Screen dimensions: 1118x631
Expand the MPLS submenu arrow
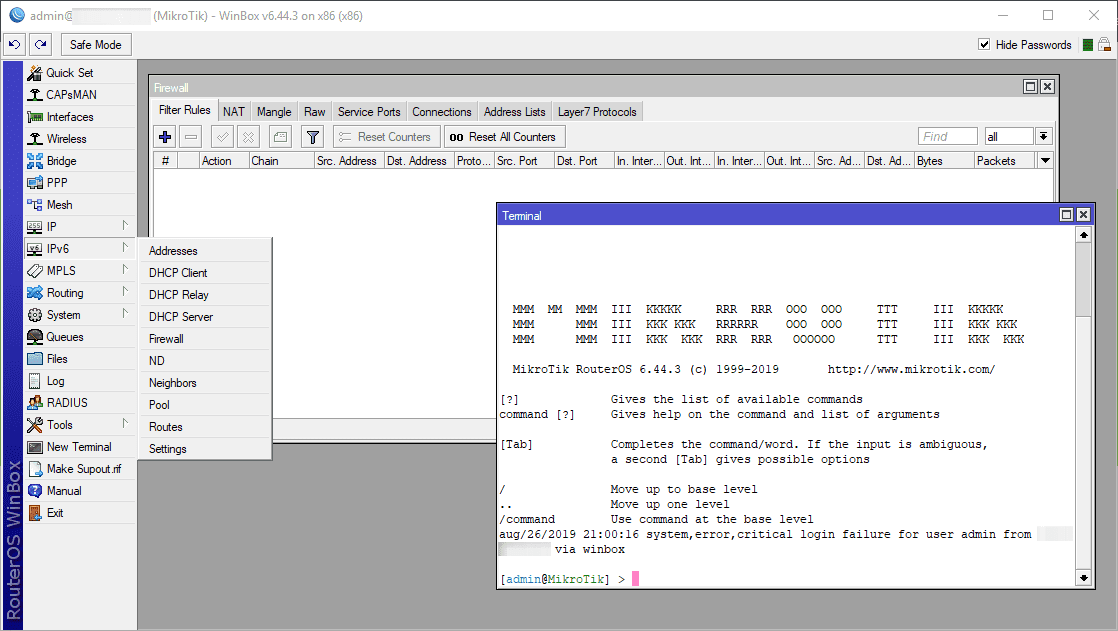pos(125,270)
